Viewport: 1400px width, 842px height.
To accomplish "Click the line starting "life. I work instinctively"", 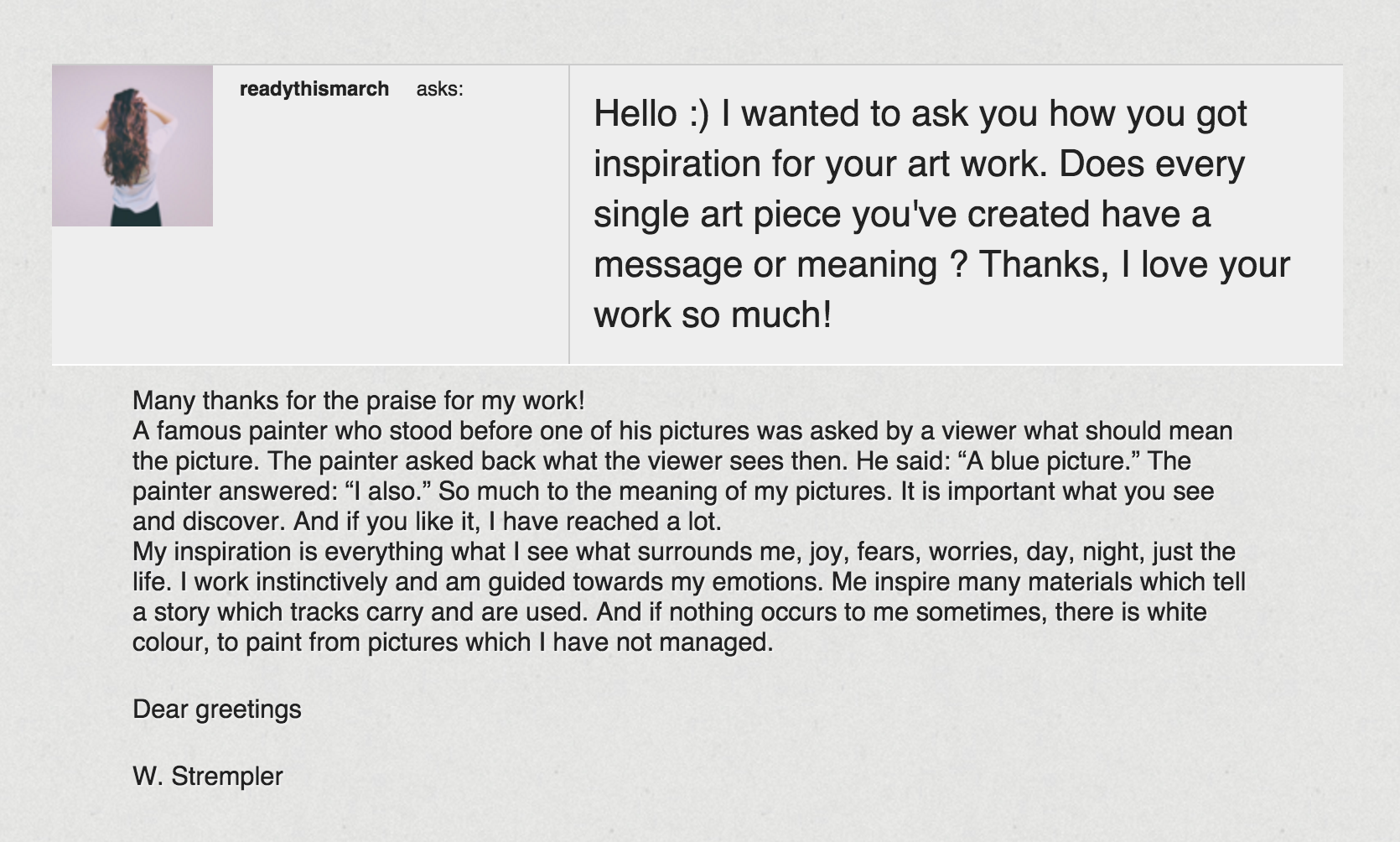I will [x=688, y=582].
